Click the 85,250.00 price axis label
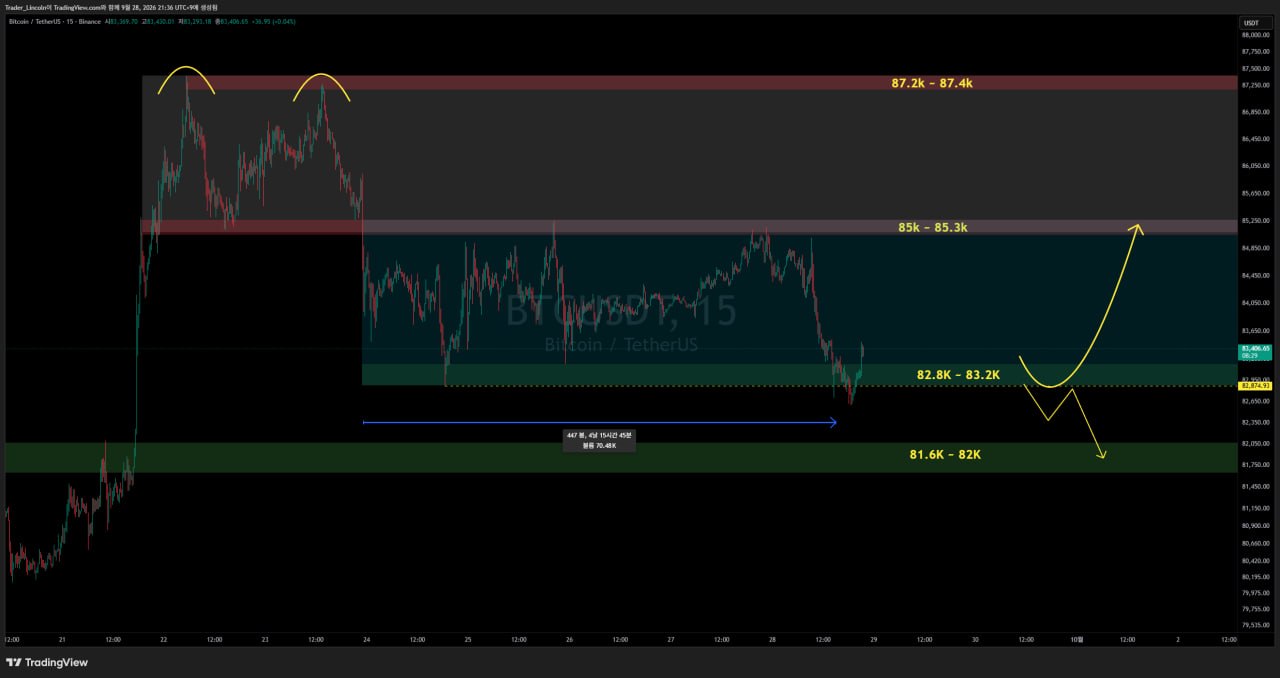This screenshot has width=1280, height=678. 1254,220
